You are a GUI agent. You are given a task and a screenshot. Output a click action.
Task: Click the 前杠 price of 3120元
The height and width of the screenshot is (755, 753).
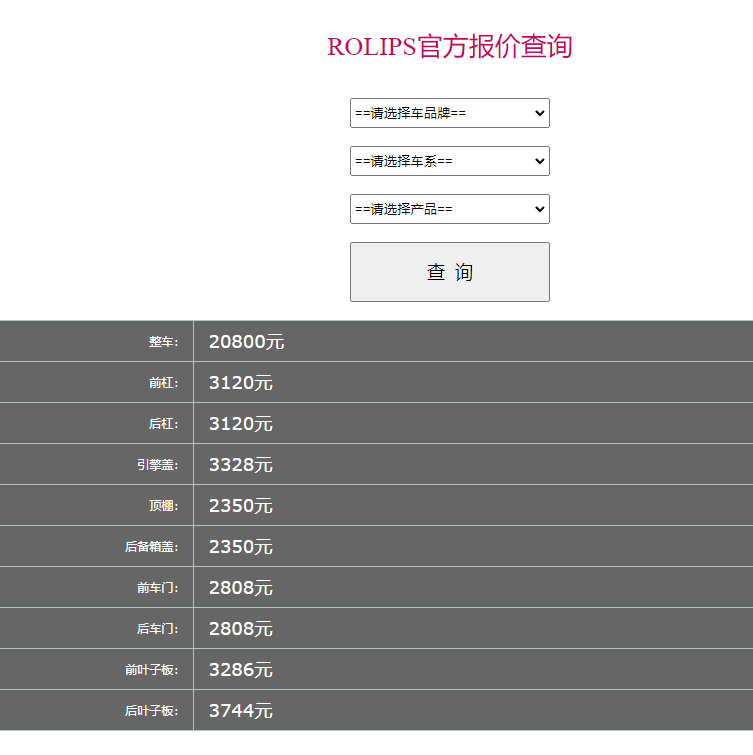[240, 383]
